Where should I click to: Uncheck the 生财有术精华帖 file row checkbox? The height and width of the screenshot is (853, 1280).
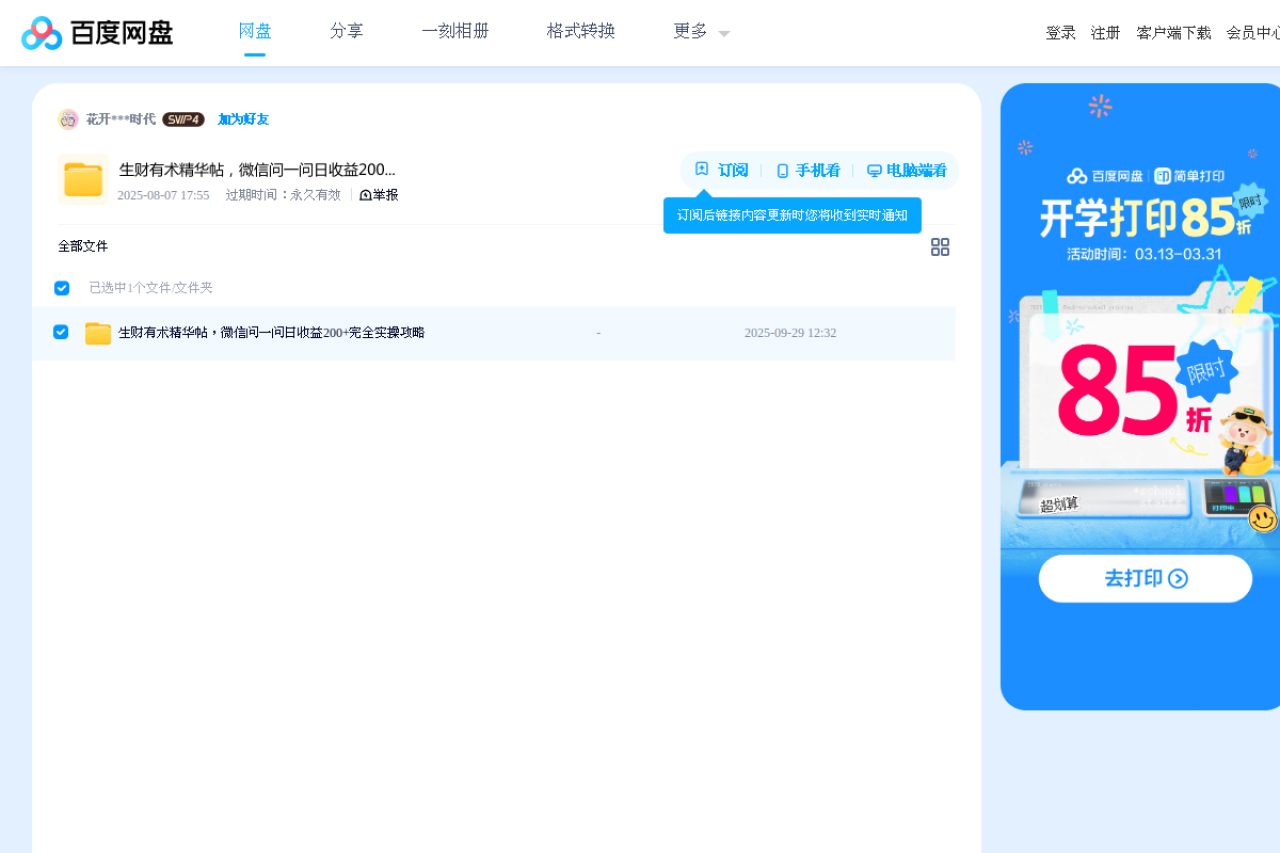coord(60,332)
